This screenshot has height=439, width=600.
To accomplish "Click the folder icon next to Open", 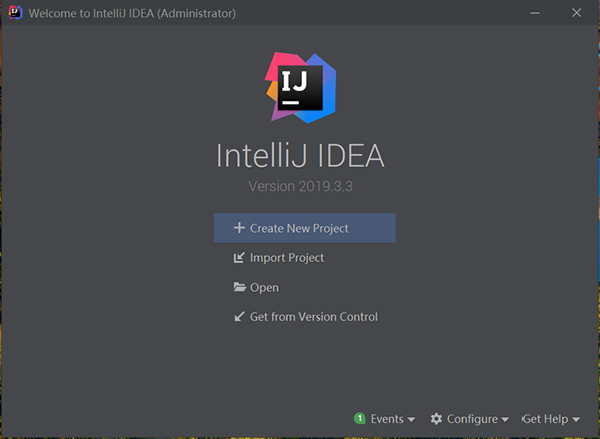I will point(239,288).
